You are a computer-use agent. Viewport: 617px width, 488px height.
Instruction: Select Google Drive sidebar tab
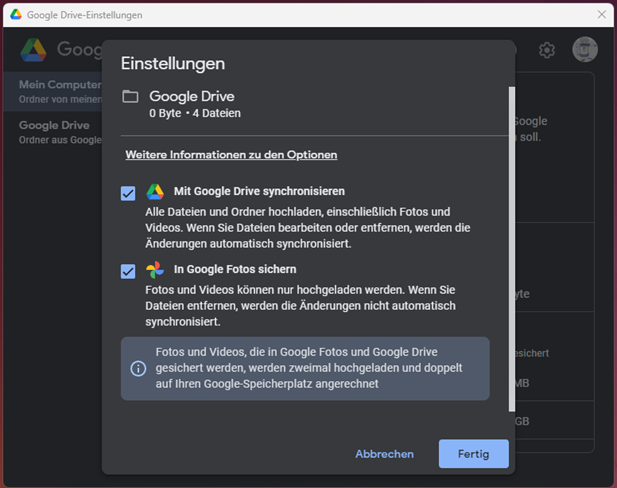(x=53, y=132)
